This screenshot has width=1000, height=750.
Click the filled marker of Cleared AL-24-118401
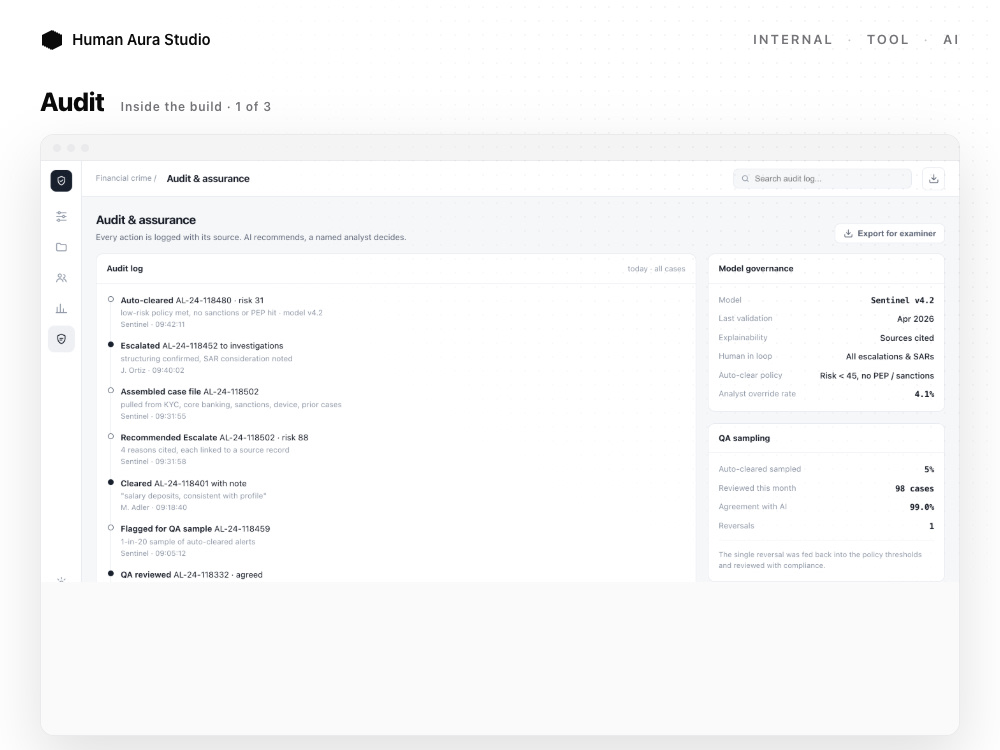(111, 483)
